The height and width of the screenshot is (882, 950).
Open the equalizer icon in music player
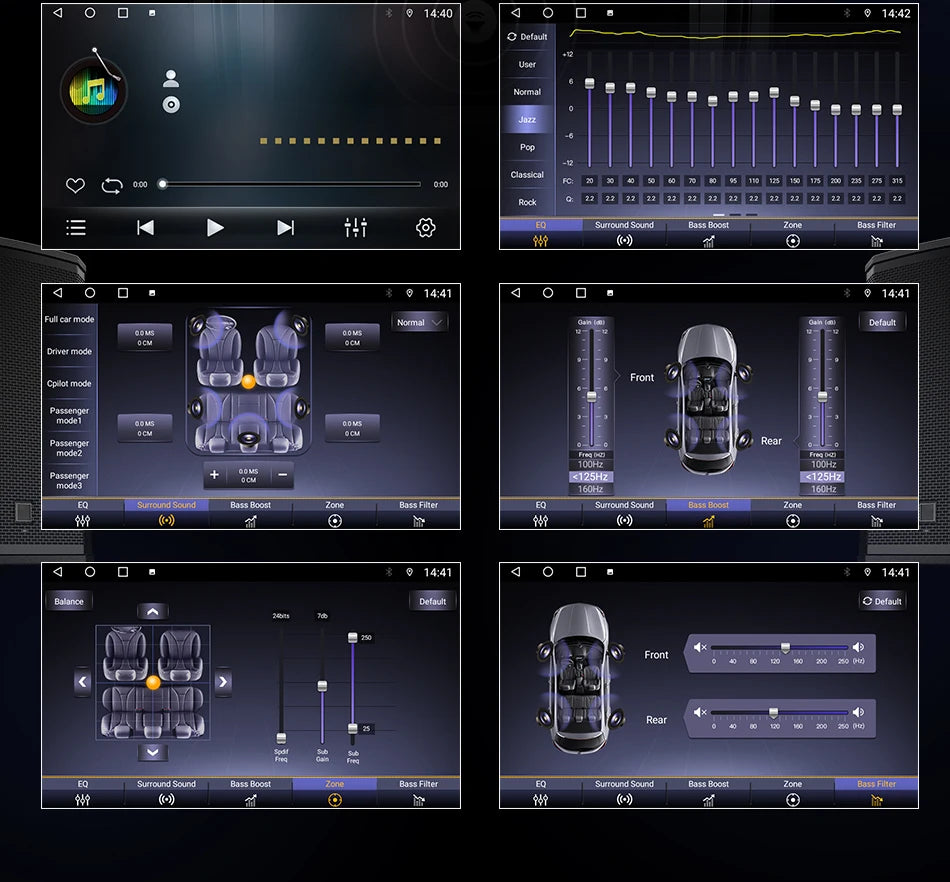[356, 228]
